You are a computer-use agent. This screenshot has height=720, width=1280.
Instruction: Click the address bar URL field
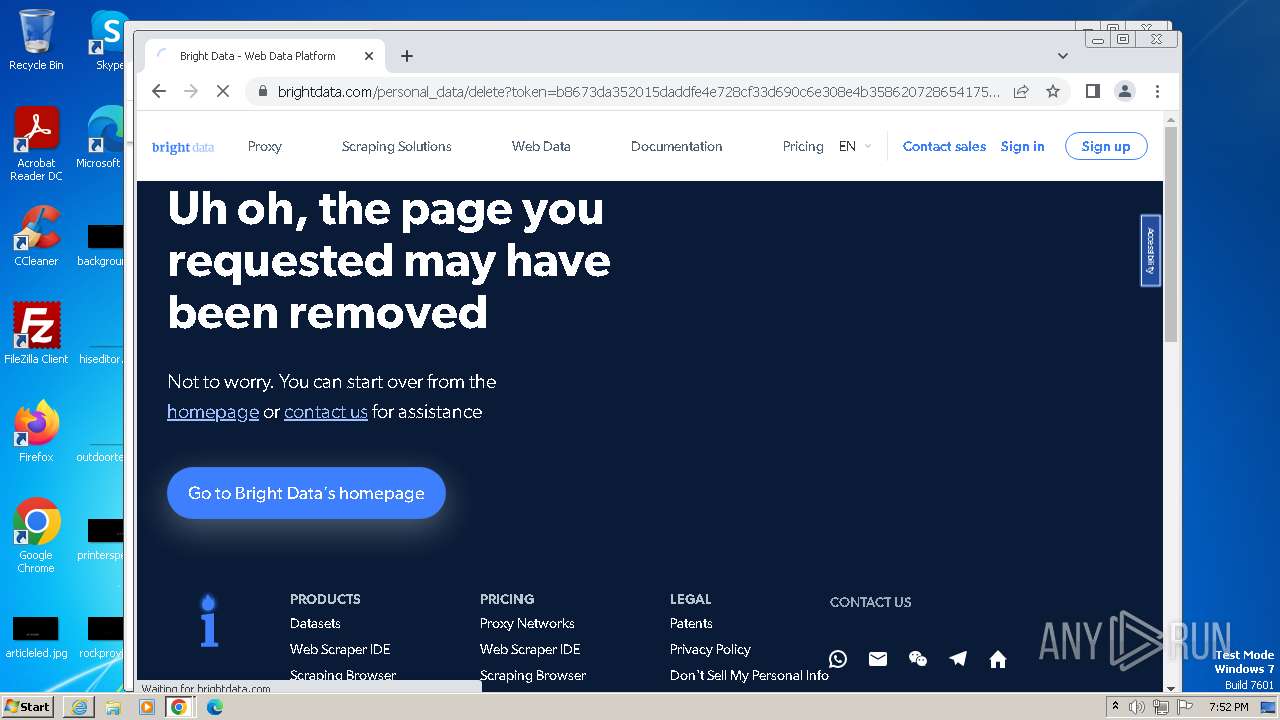[x=638, y=91]
